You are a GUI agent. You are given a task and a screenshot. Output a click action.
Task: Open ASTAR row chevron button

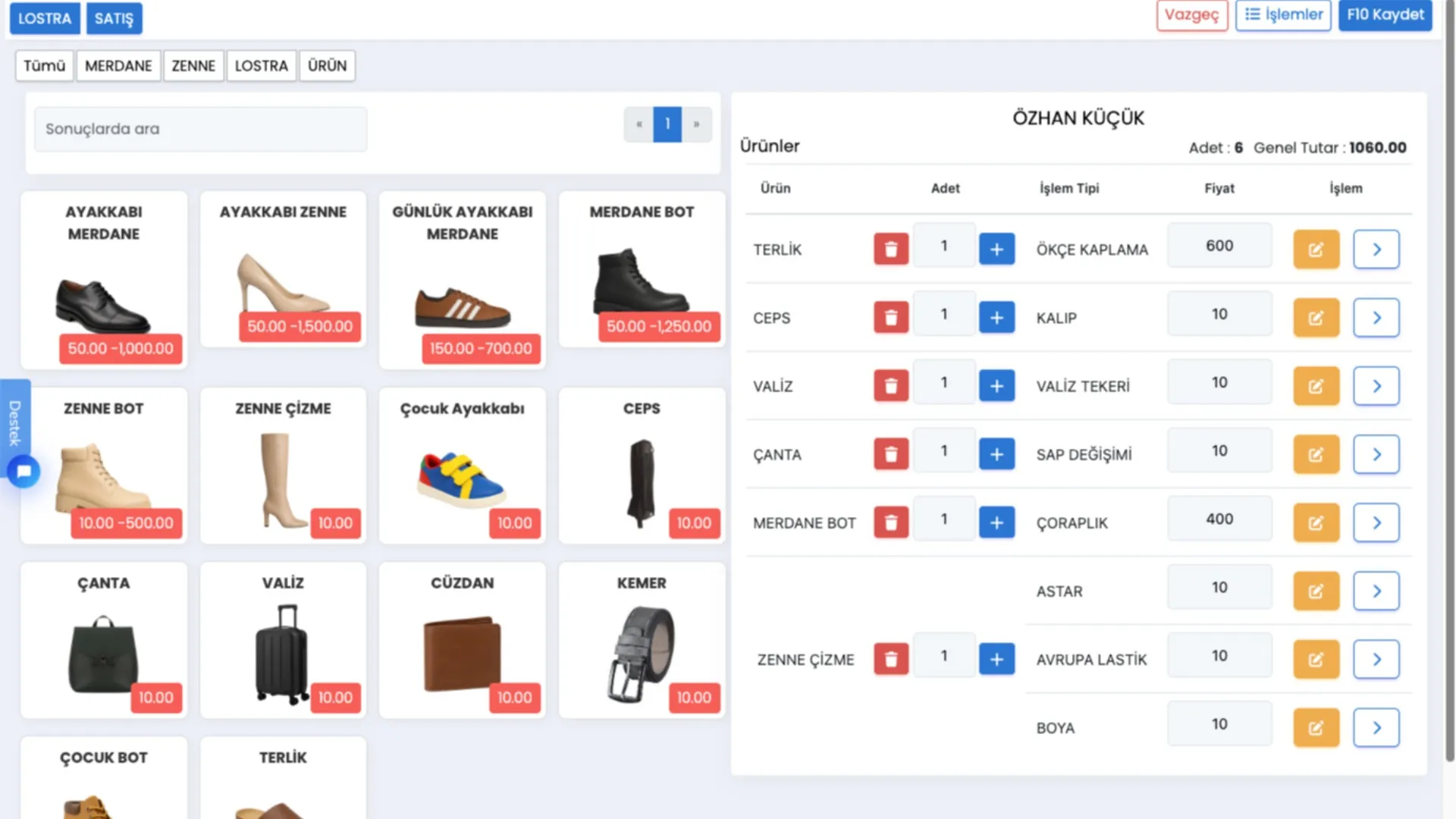(x=1376, y=591)
